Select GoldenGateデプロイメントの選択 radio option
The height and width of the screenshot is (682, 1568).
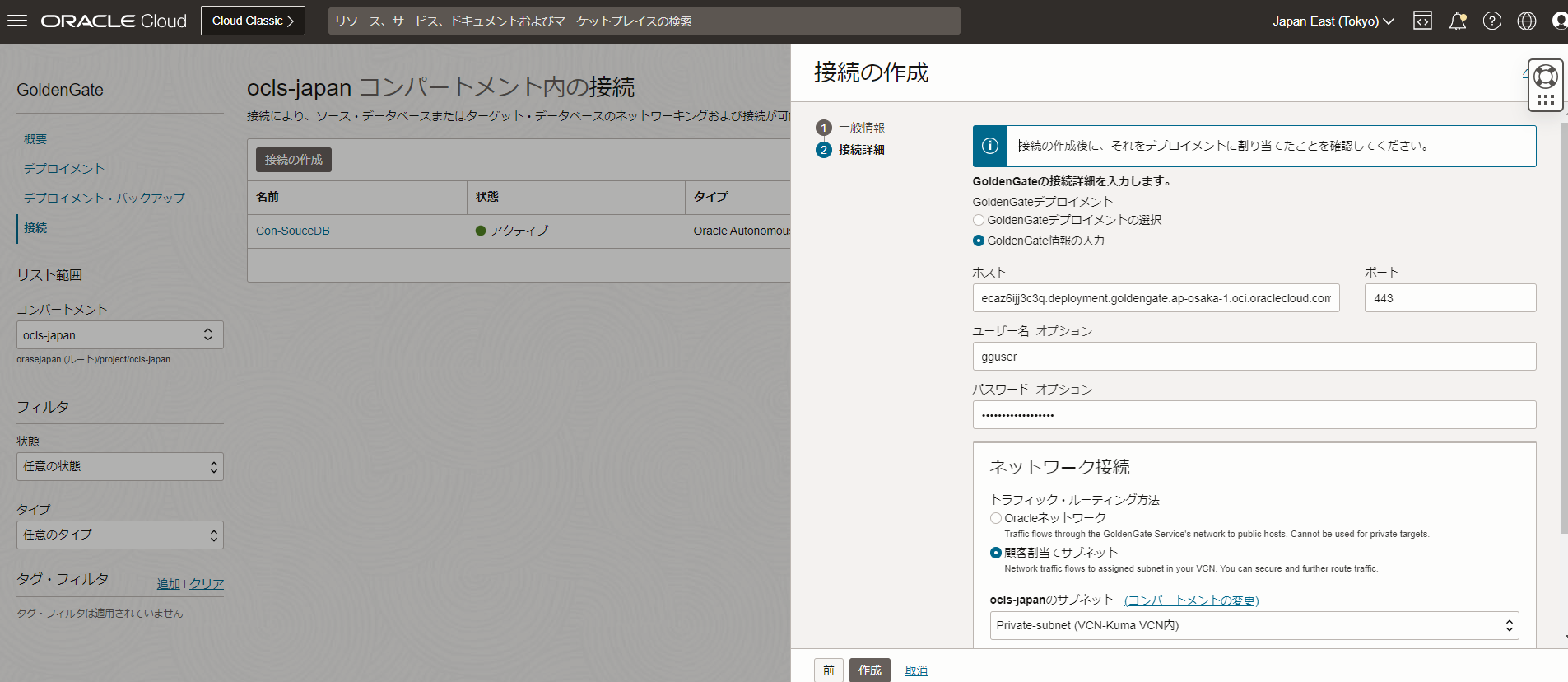[x=979, y=220]
